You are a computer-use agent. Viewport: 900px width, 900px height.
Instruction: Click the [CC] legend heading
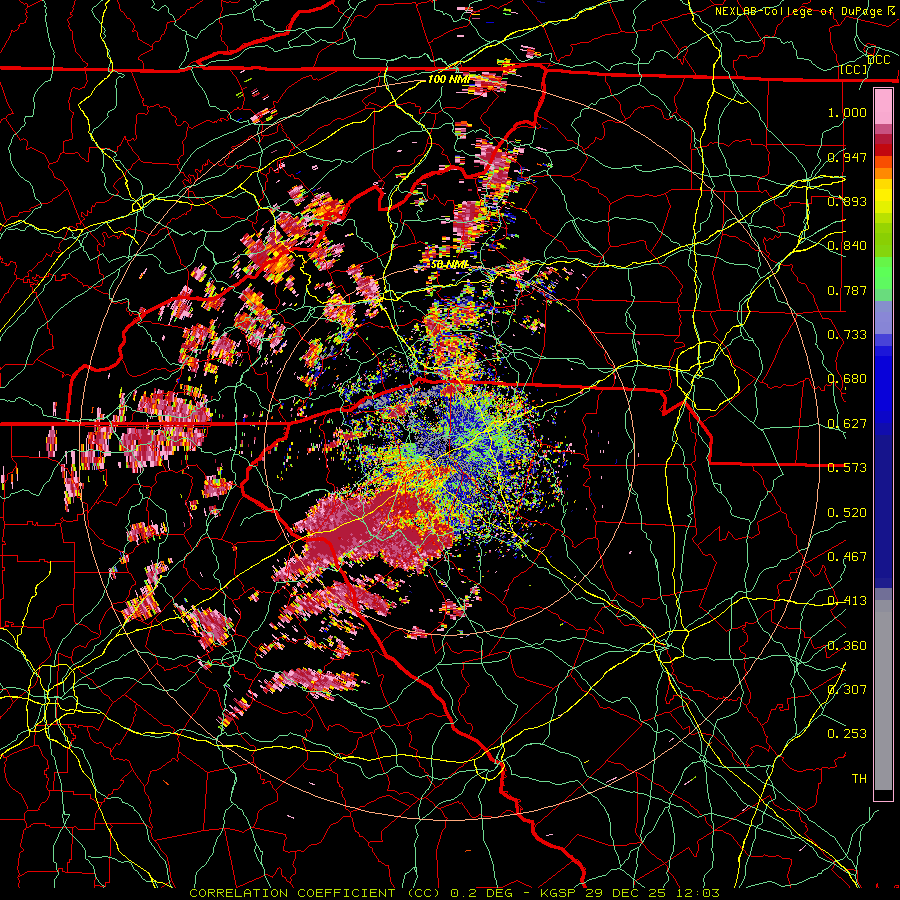(x=854, y=69)
